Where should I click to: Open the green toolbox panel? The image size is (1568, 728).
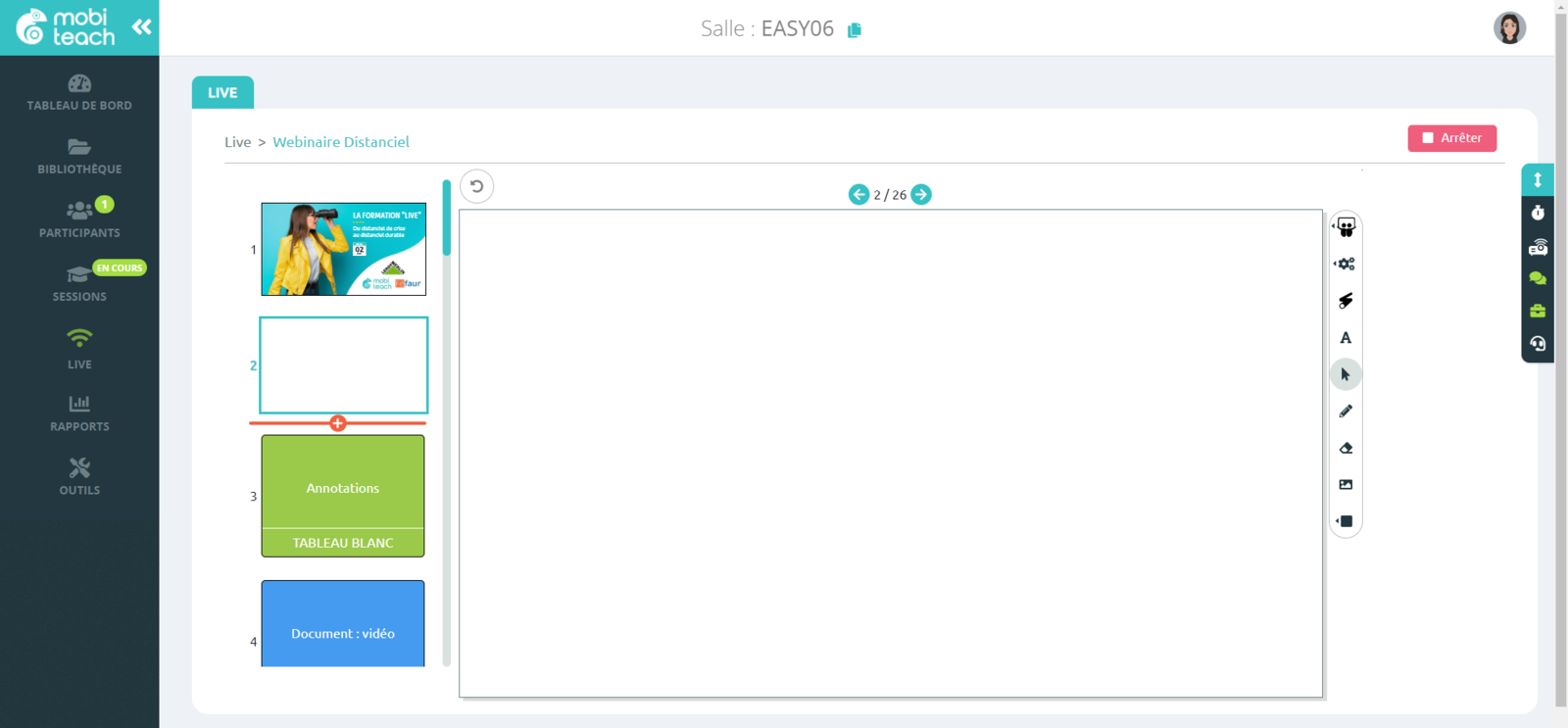(x=1538, y=311)
